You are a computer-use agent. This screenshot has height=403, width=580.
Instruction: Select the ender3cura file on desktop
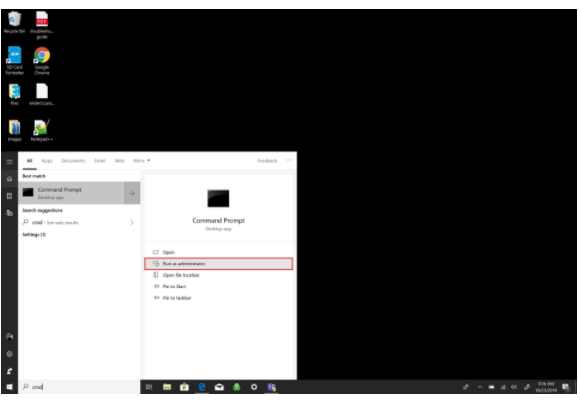[x=42, y=94]
